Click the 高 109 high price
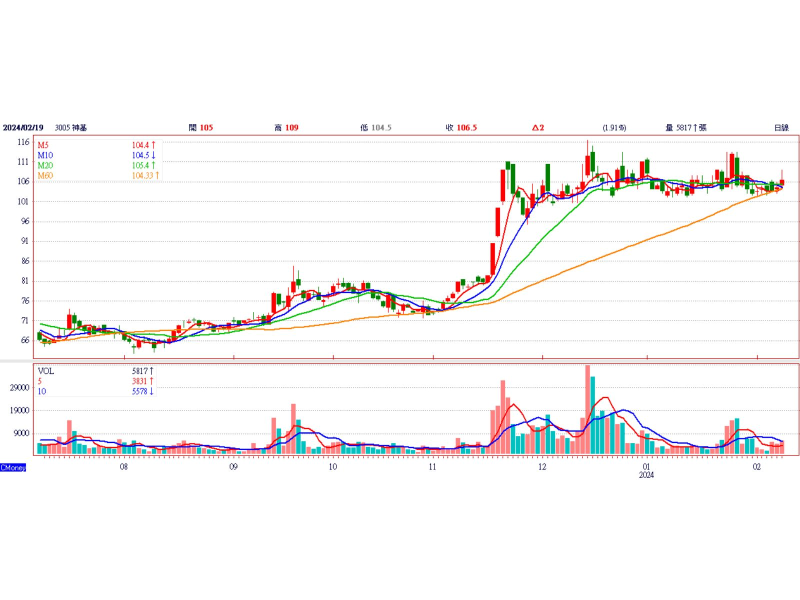800x600 pixels. point(287,128)
